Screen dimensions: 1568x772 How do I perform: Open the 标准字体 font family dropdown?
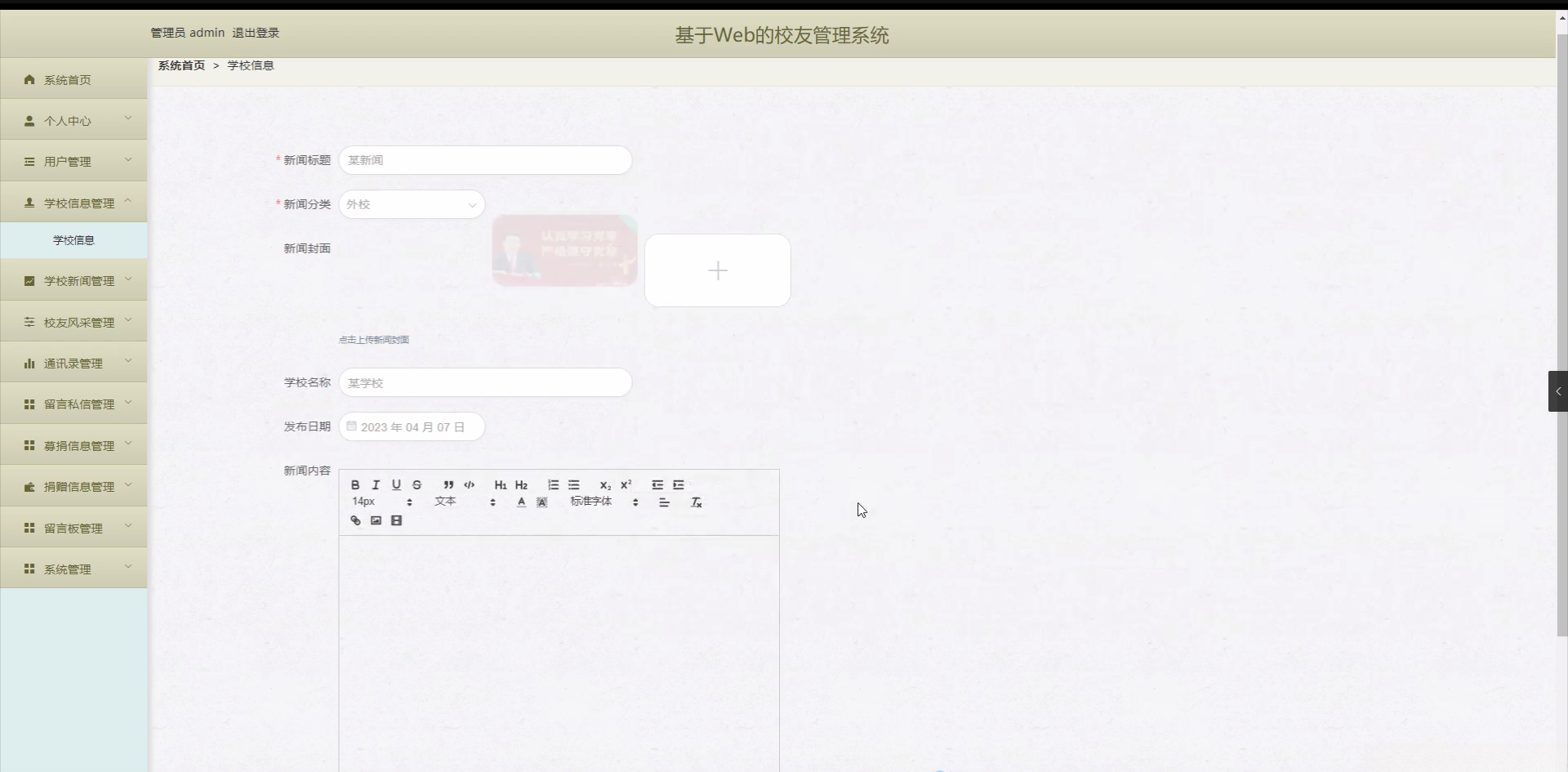click(x=604, y=502)
